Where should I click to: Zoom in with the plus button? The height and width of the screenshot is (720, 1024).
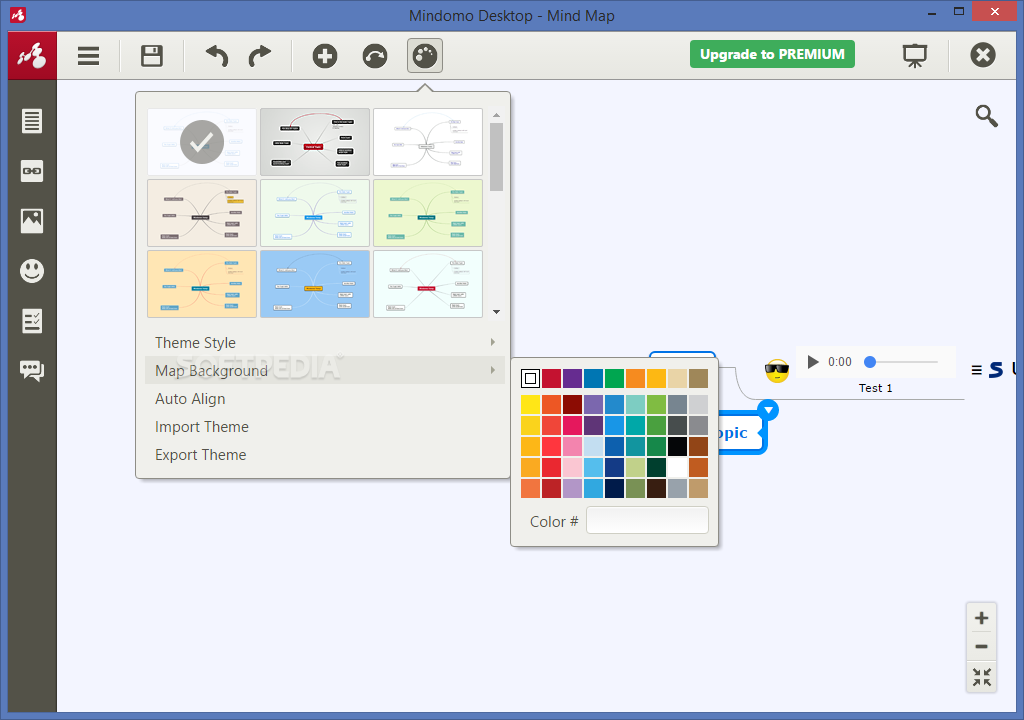[981, 618]
